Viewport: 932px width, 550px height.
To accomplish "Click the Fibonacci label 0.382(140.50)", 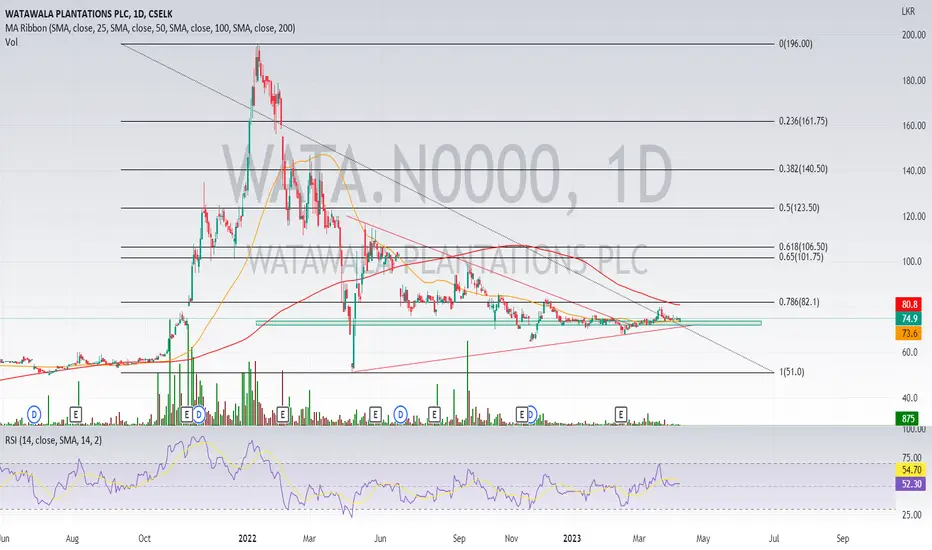I will click(803, 169).
